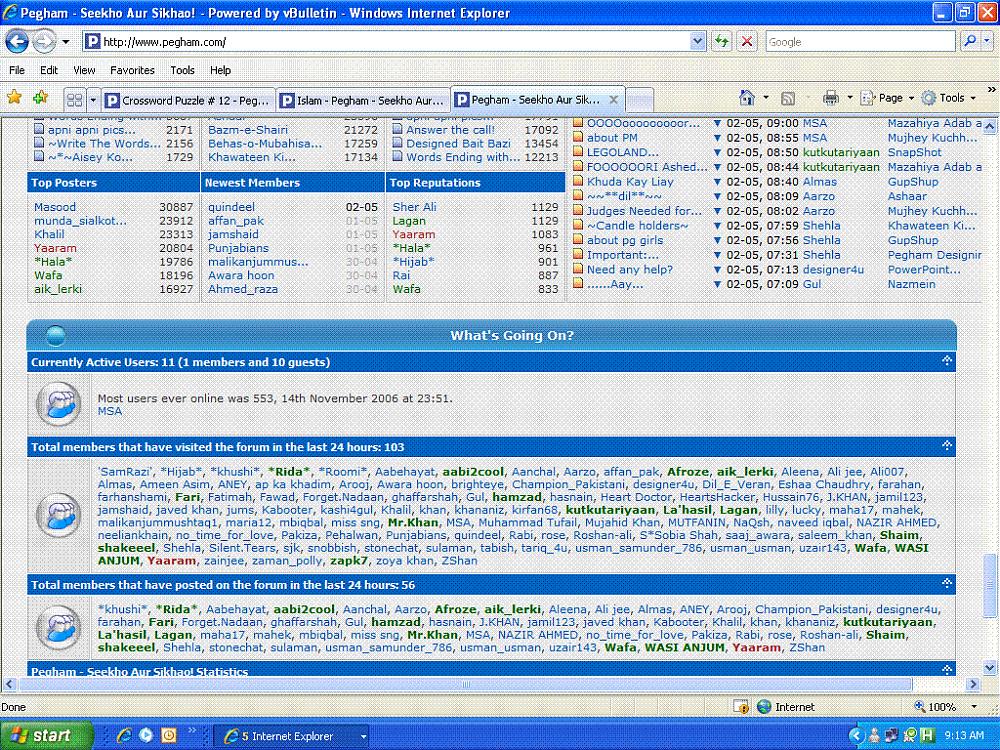1000x750 pixels.
Task: Open Quick Tabs grid icon
Action: click(75, 99)
